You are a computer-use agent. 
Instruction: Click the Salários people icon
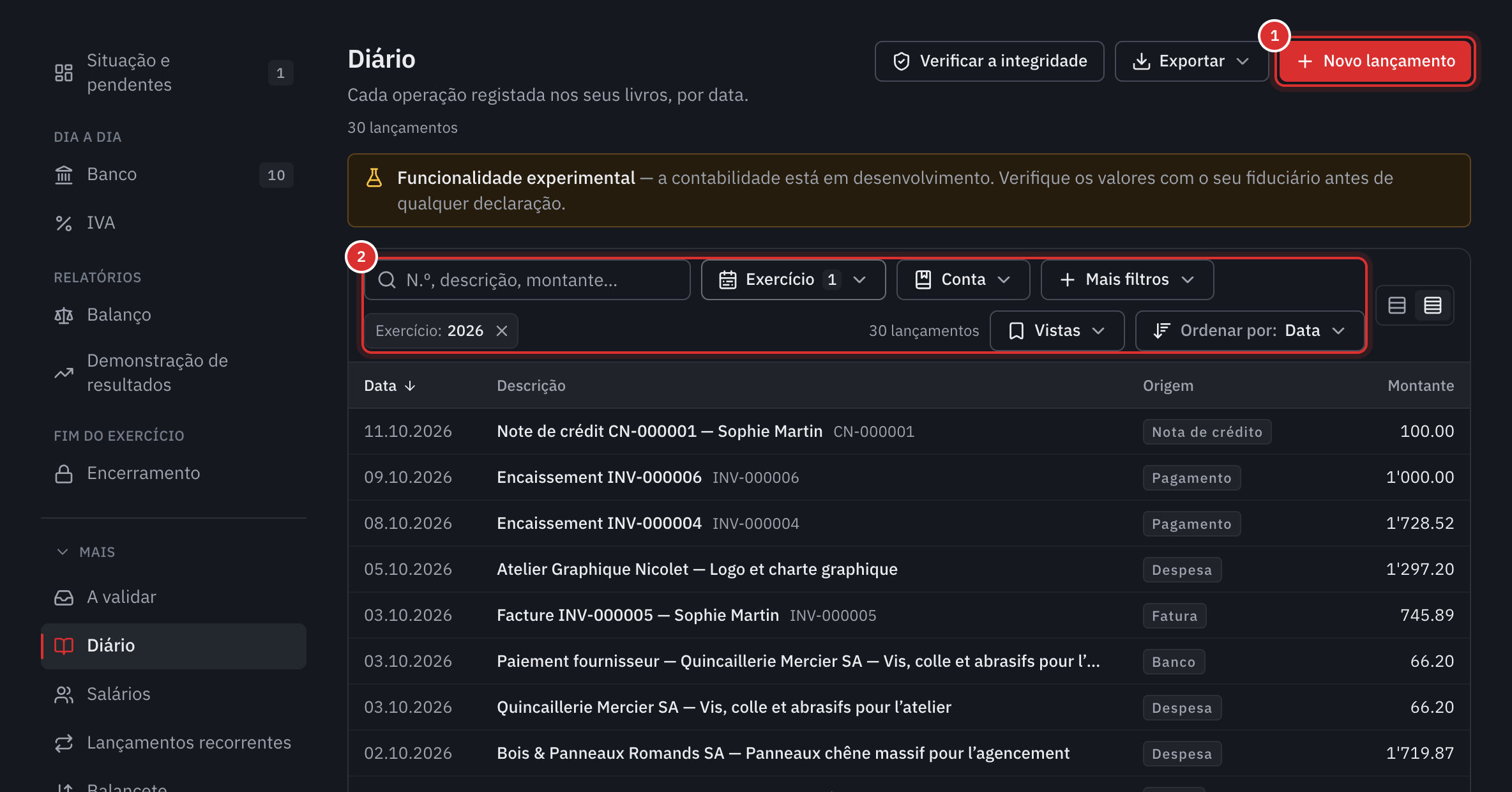tap(64, 694)
